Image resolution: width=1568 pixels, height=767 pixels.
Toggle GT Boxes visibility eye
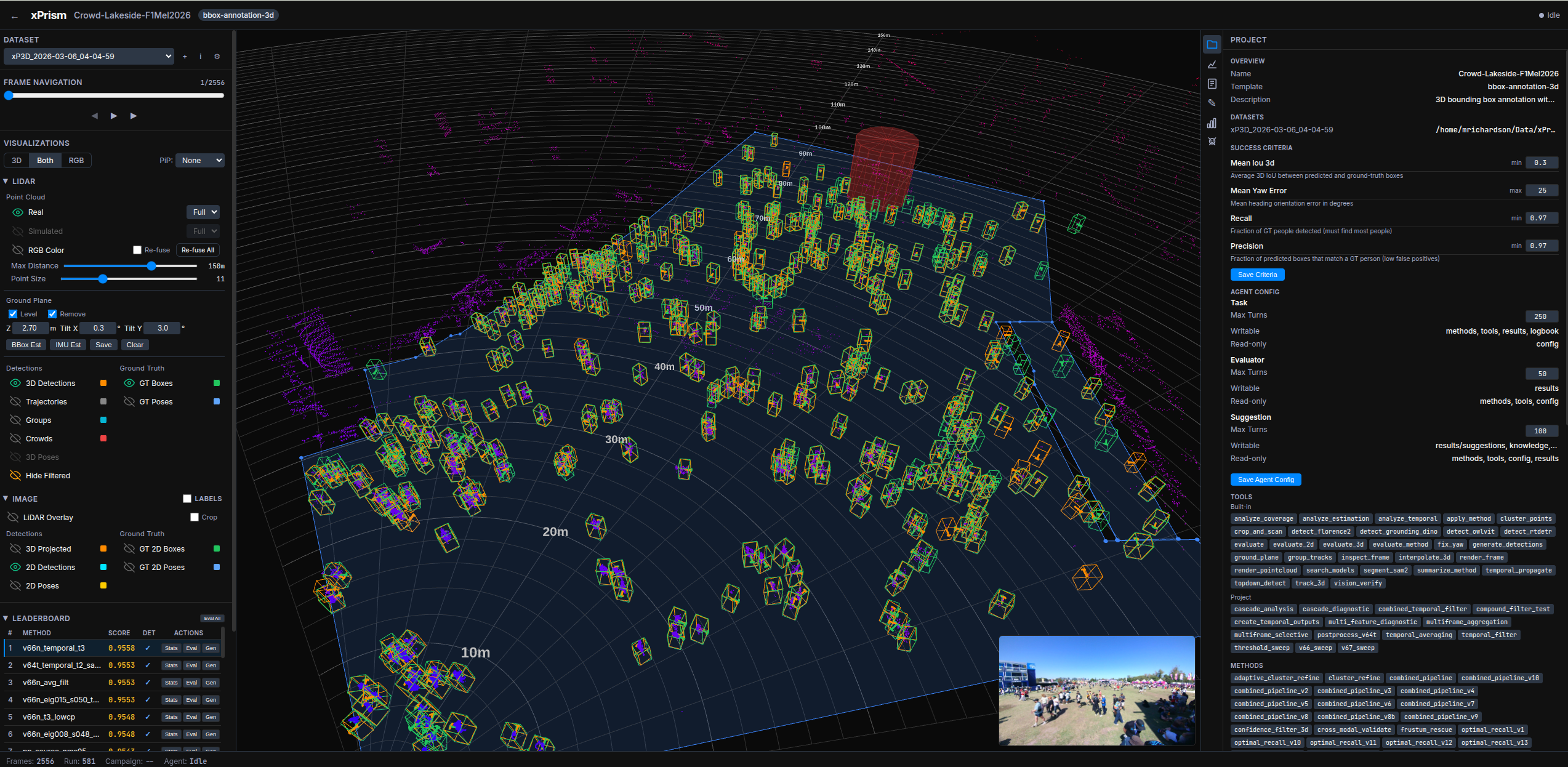[x=129, y=383]
